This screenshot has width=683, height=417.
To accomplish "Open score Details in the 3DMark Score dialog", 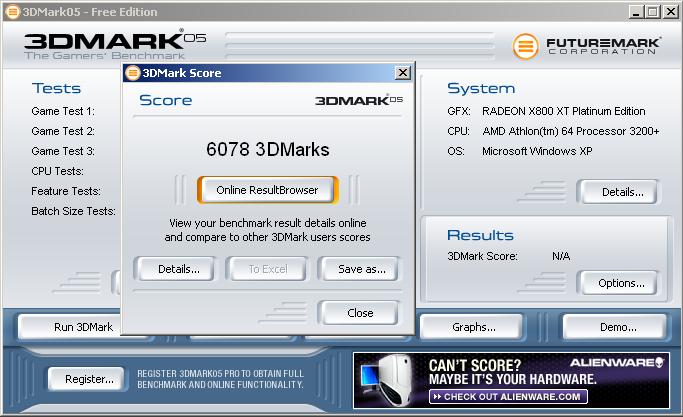I will coord(175,269).
